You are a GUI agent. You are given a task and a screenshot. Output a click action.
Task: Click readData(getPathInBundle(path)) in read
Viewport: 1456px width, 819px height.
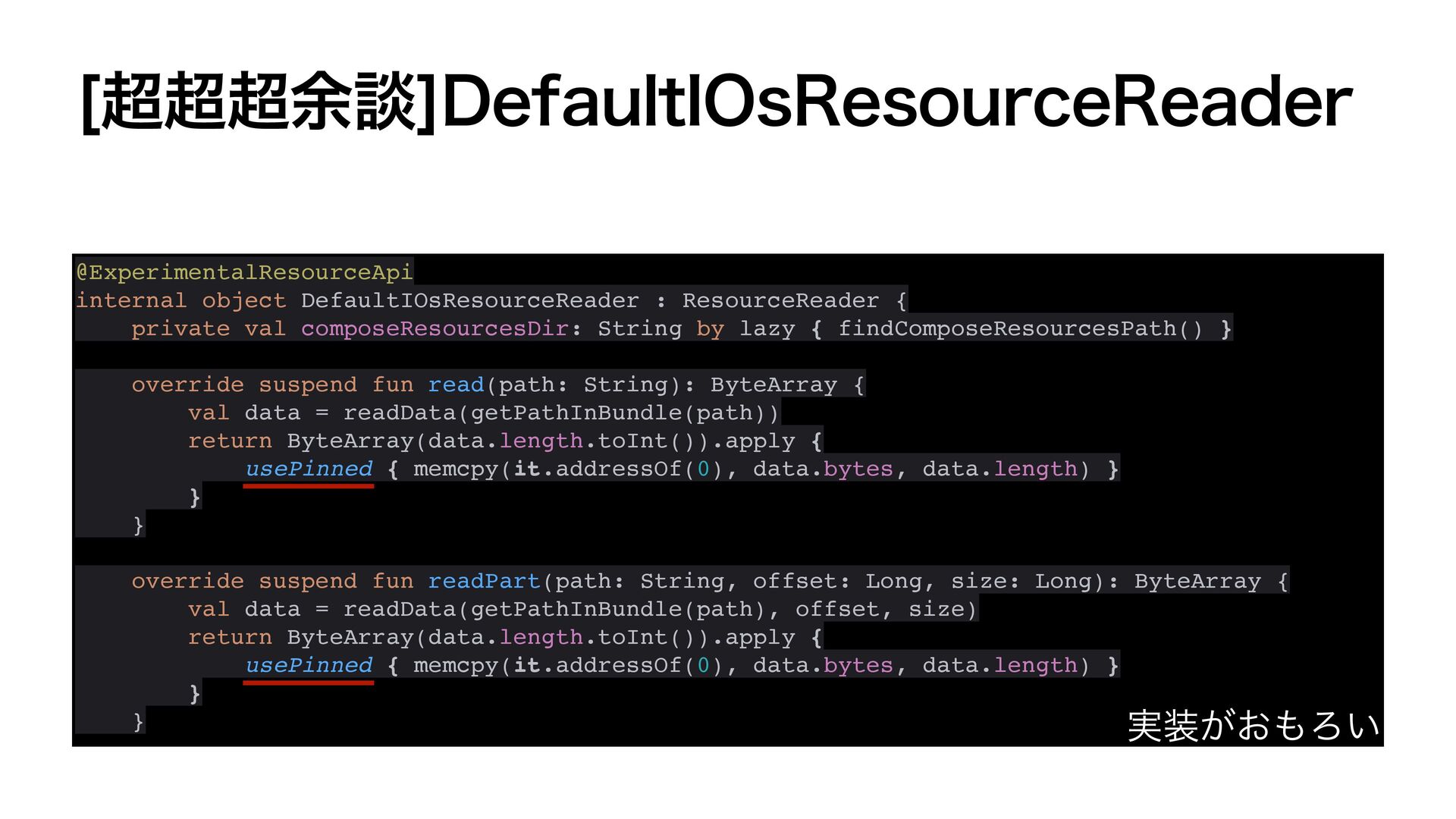561,413
